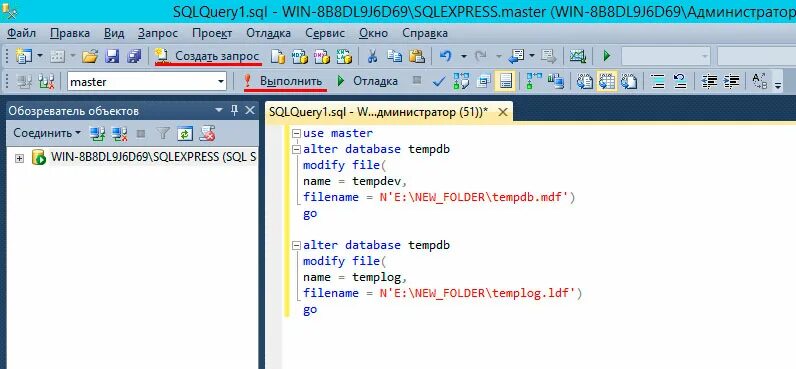Expand the WIN-8B8DL9J6D69\SQLEXPRESS server node
The height and width of the screenshot is (369, 796).
pos(19,158)
